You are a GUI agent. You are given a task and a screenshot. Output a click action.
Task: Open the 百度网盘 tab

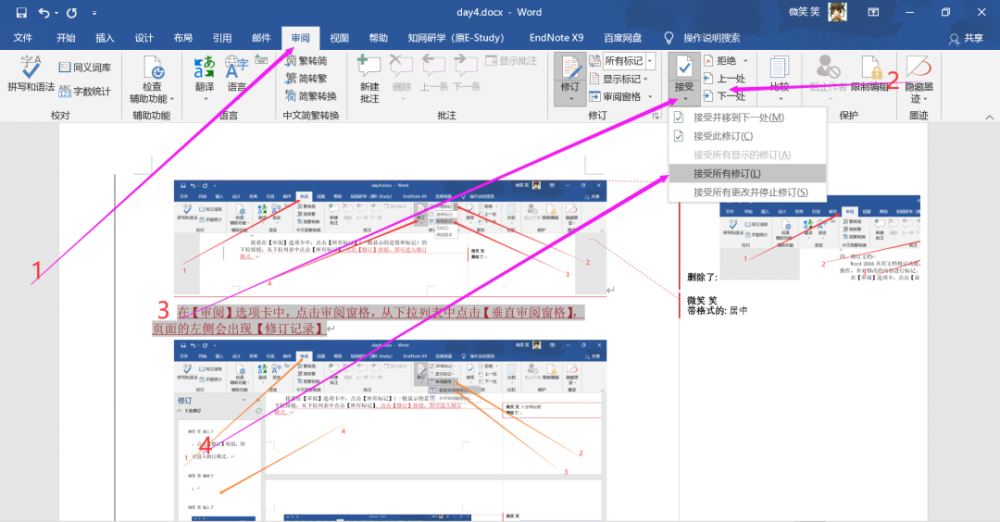tap(623, 38)
